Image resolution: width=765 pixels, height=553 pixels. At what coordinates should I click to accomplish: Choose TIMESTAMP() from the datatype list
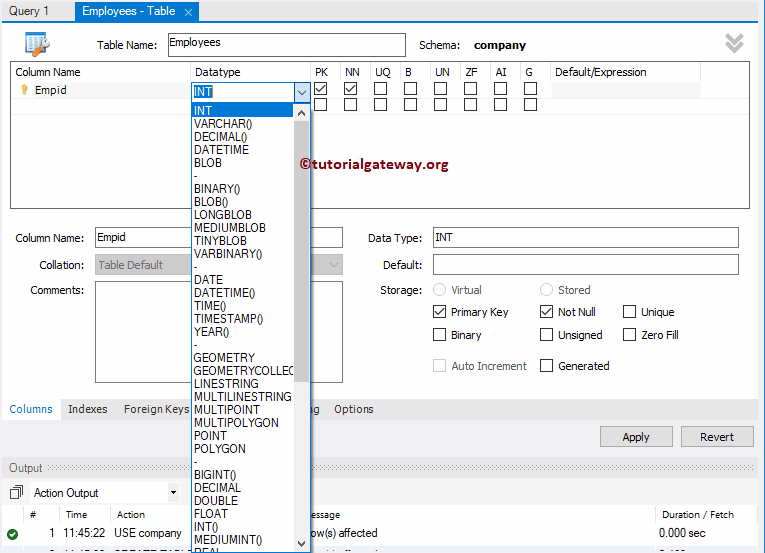pos(228,319)
